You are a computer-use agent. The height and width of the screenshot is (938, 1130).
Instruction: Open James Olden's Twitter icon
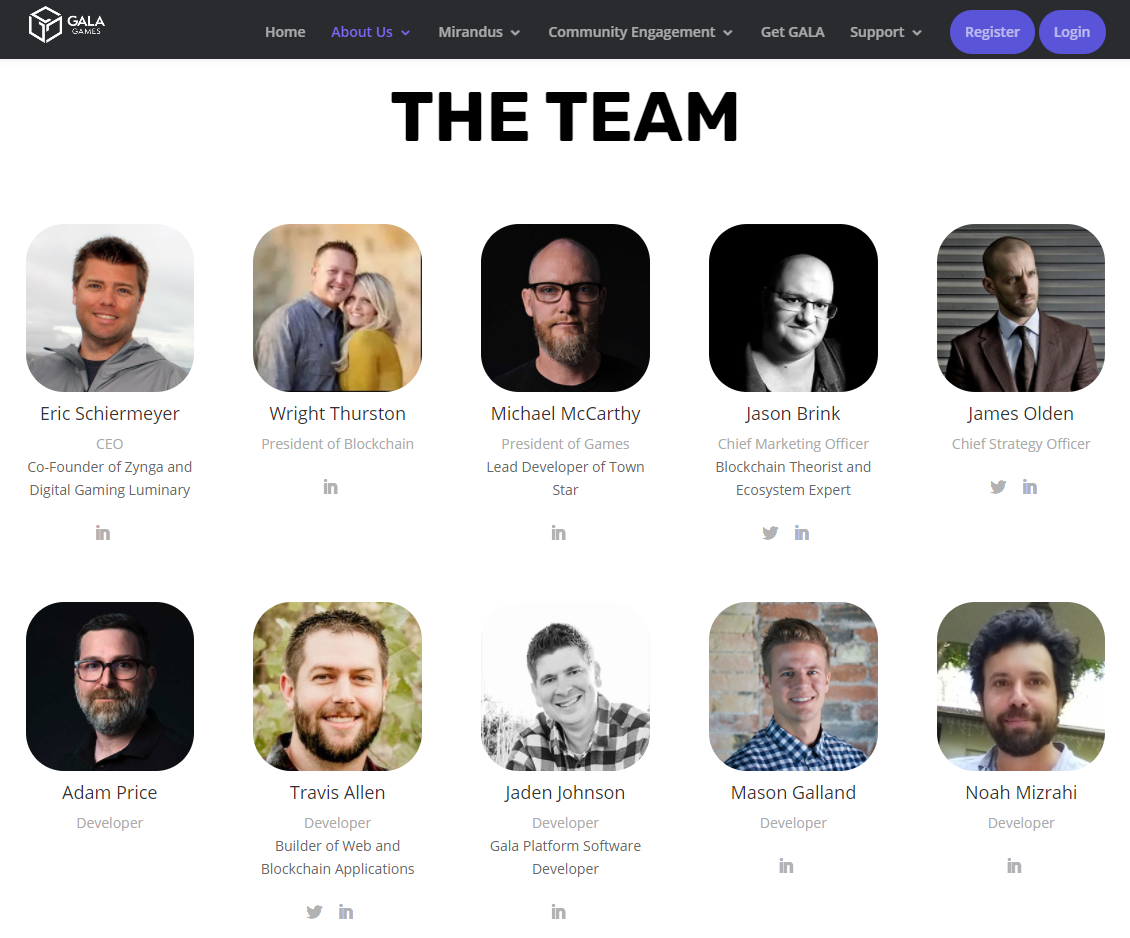(x=998, y=487)
